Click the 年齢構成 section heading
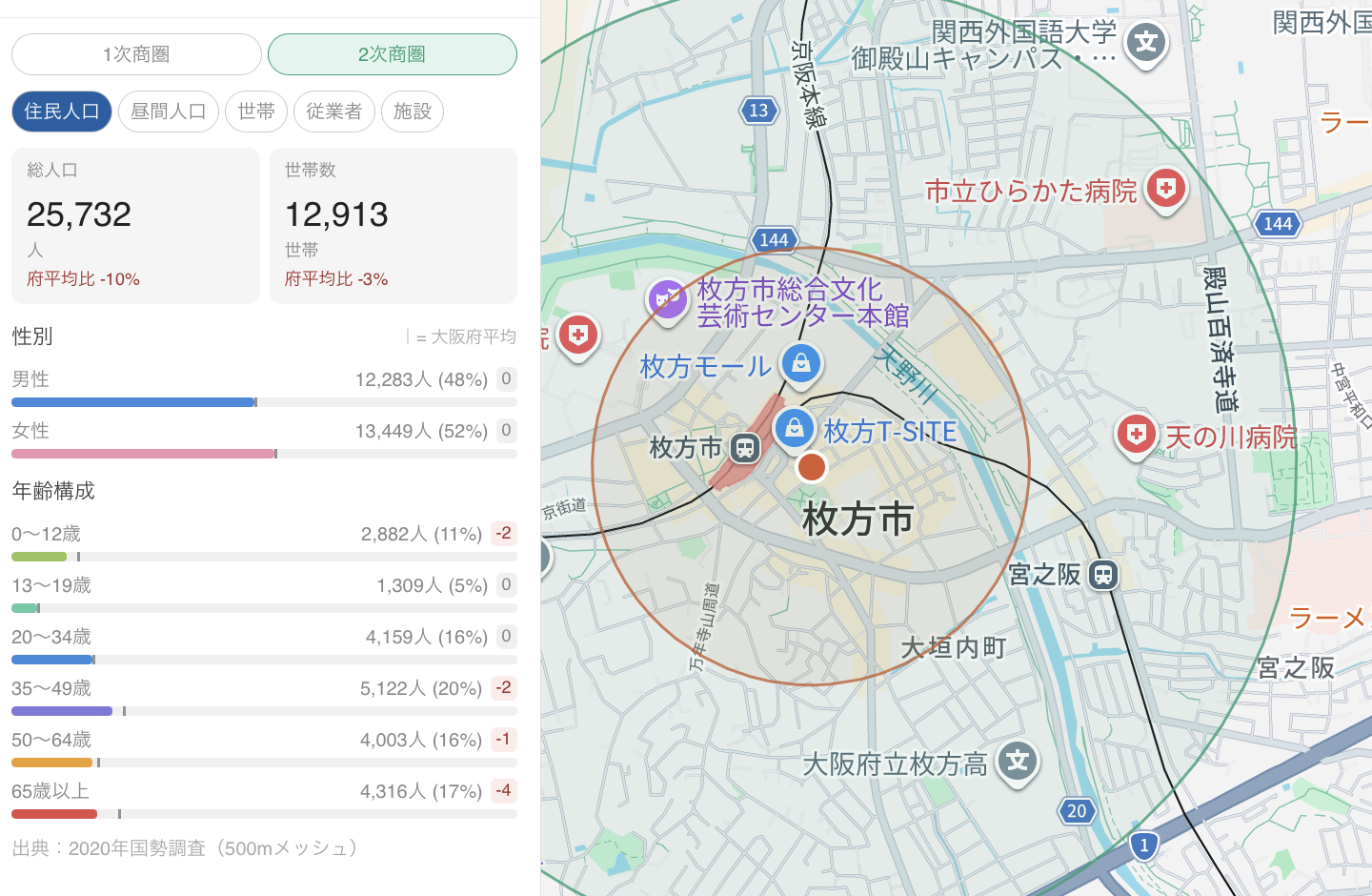The image size is (1372, 896). [x=53, y=491]
